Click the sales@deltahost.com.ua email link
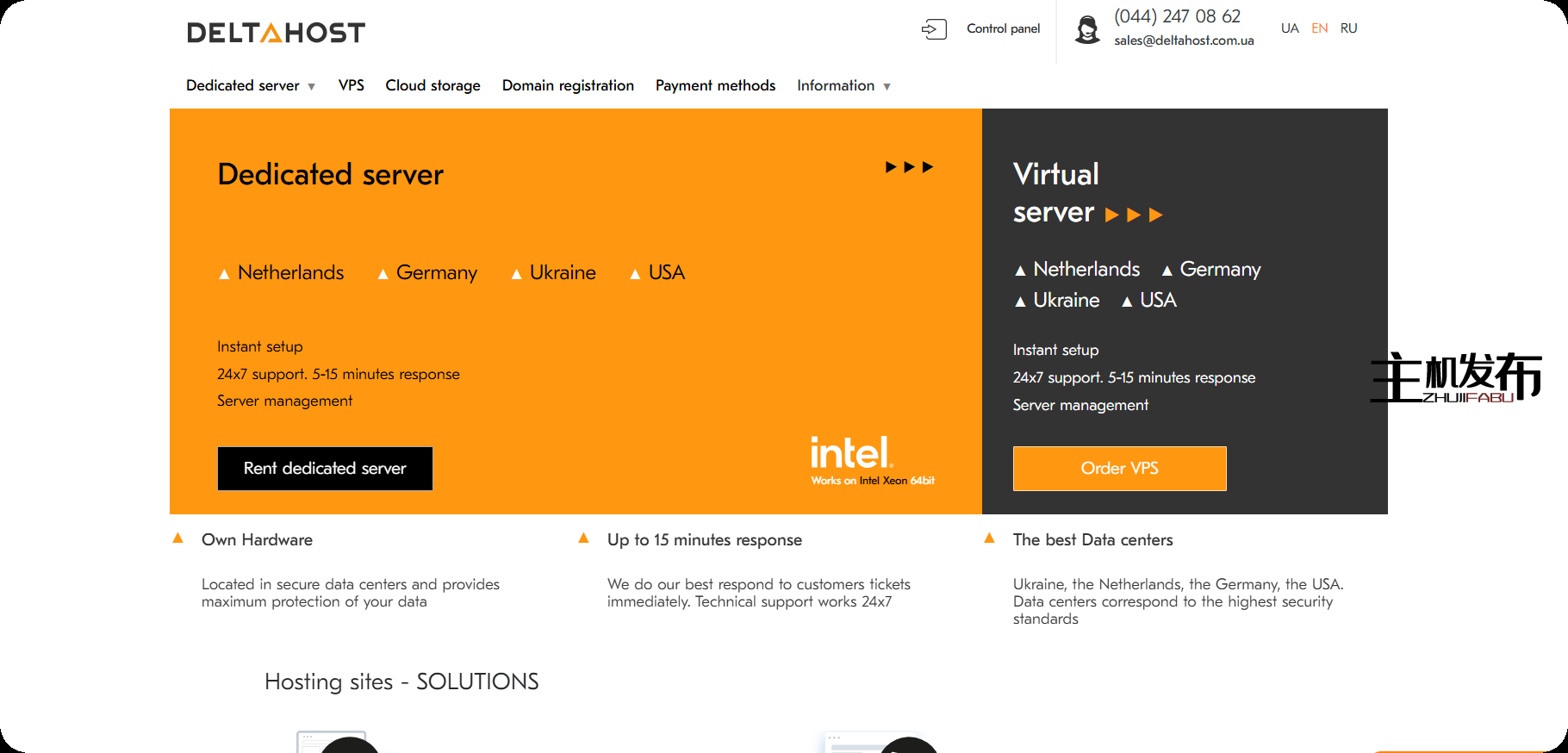This screenshot has height=753, width=1568. [x=1183, y=40]
